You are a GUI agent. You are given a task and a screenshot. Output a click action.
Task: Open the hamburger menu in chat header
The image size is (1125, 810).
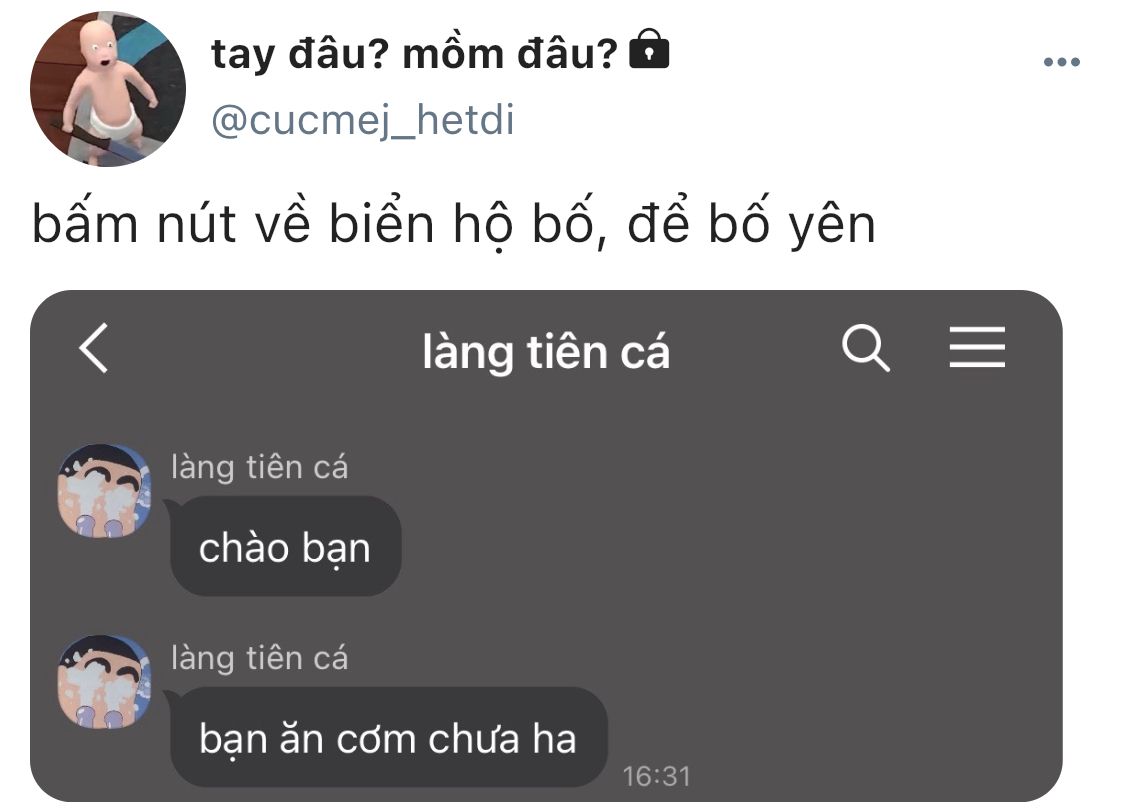tap(976, 347)
